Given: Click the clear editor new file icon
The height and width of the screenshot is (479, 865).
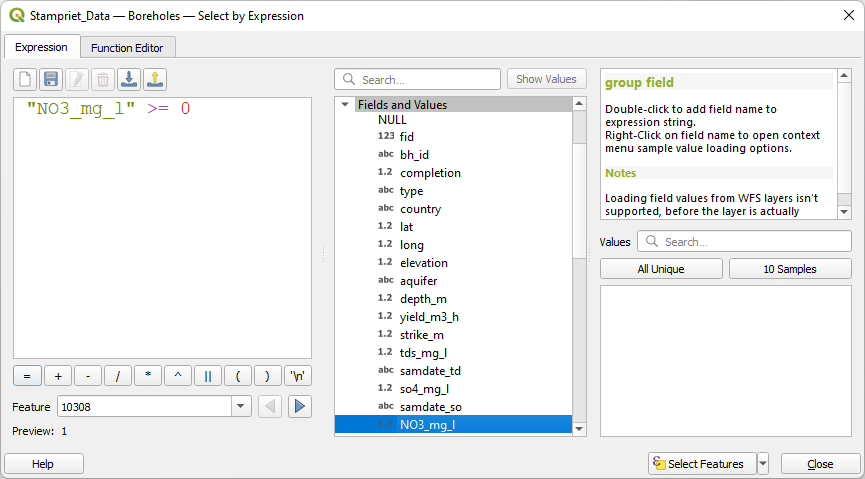Looking at the screenshot, I should [x=24, y=79].
